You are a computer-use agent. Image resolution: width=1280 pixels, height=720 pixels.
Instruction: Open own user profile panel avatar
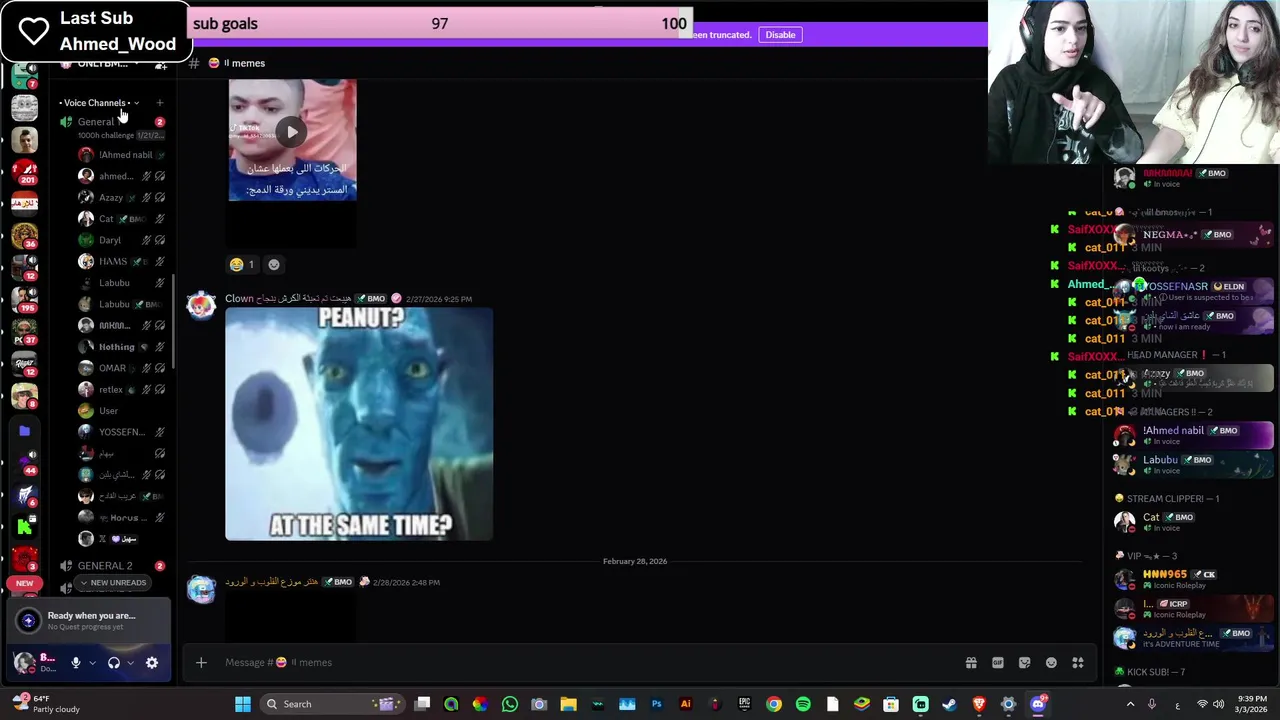point(24,662)
